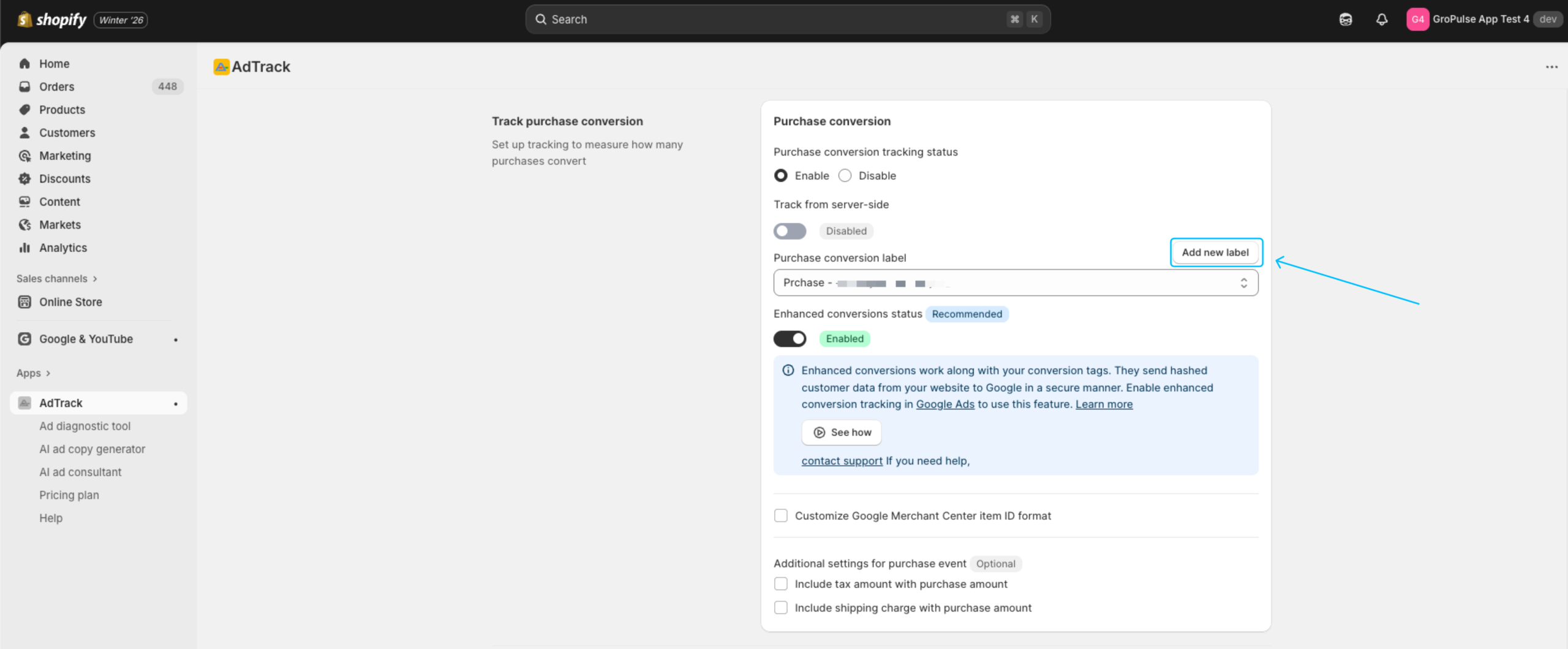Open the Google Ads link

click(945, 404)
